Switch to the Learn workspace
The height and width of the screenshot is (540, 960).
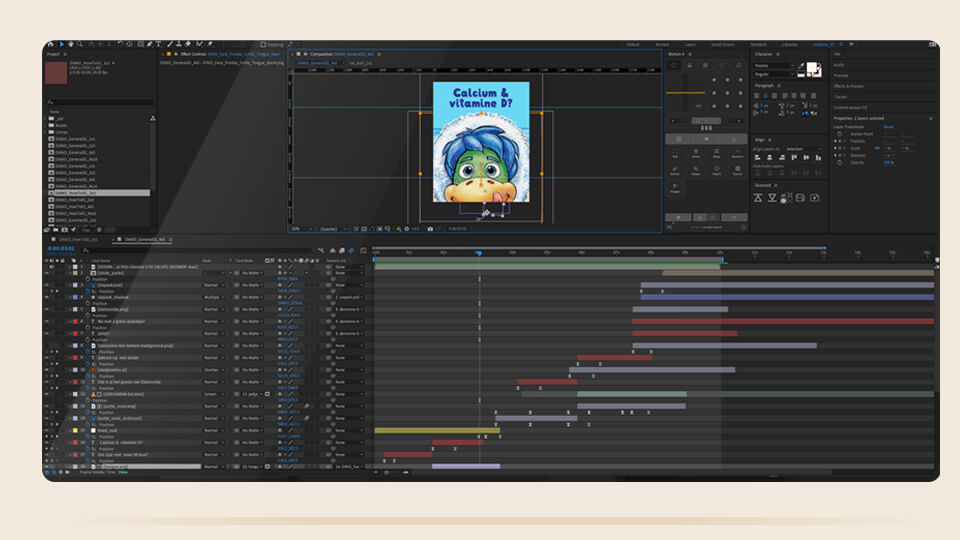690,45
